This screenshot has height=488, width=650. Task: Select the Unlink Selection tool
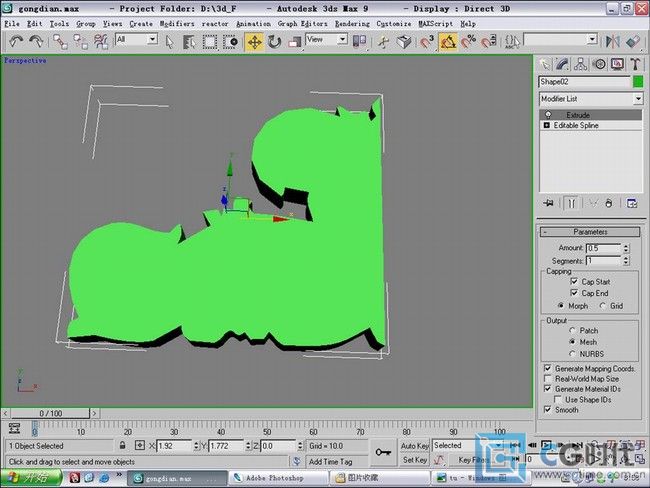point(80,41)
